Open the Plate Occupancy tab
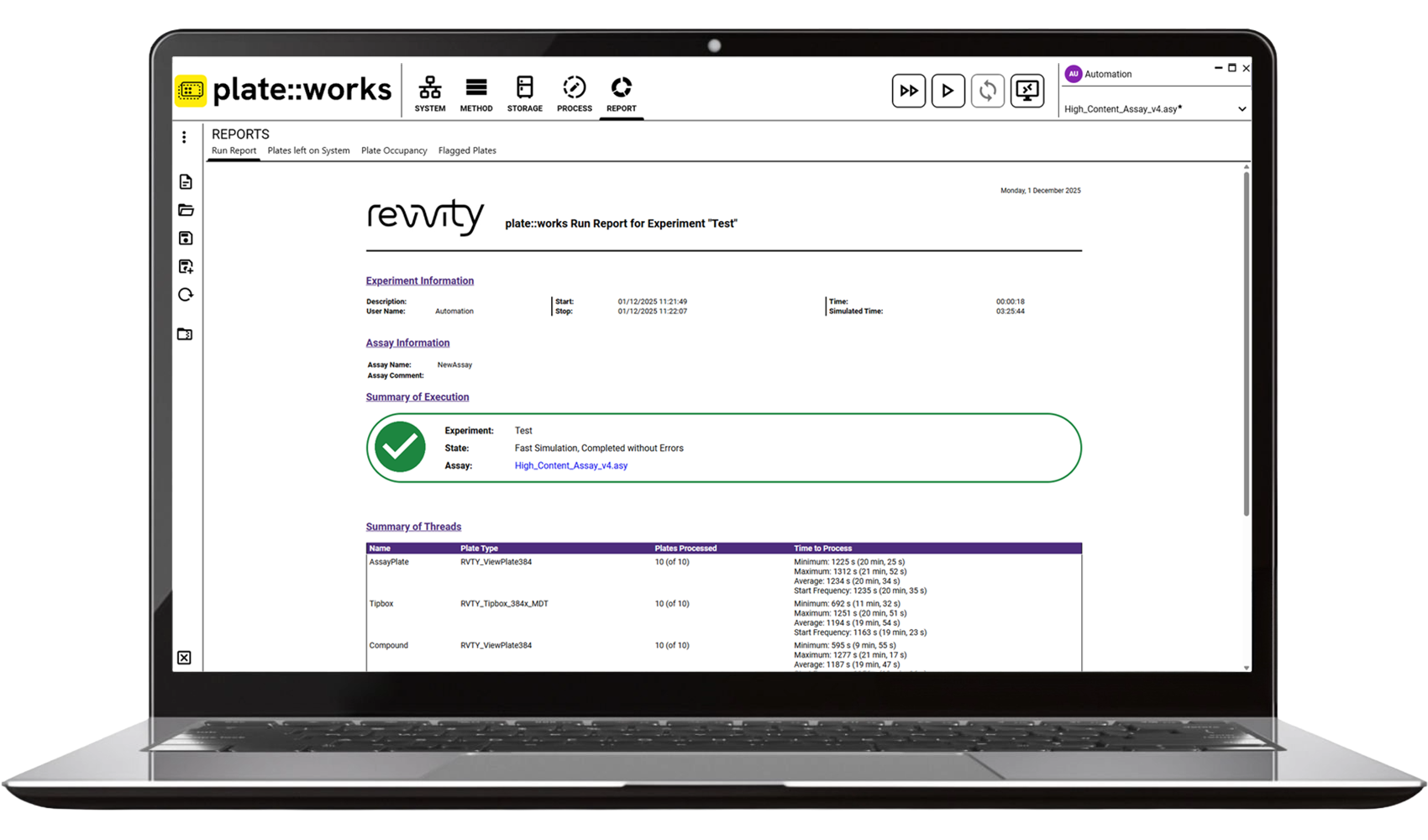 pyautogui.click(x=394, y=150)
